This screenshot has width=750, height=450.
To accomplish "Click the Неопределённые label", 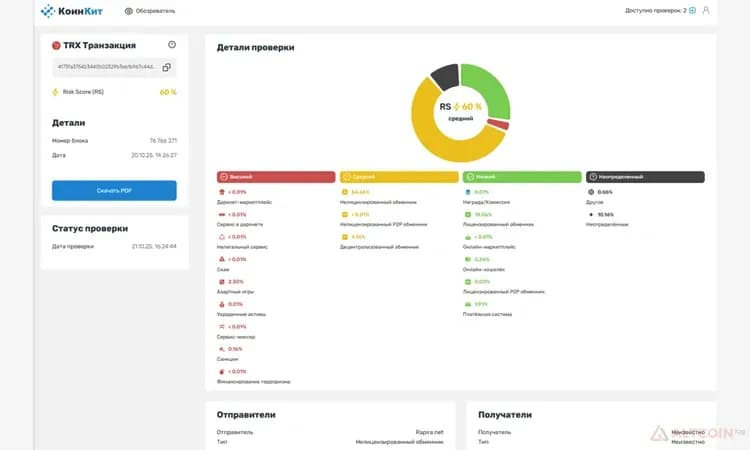I will [607, 224].
